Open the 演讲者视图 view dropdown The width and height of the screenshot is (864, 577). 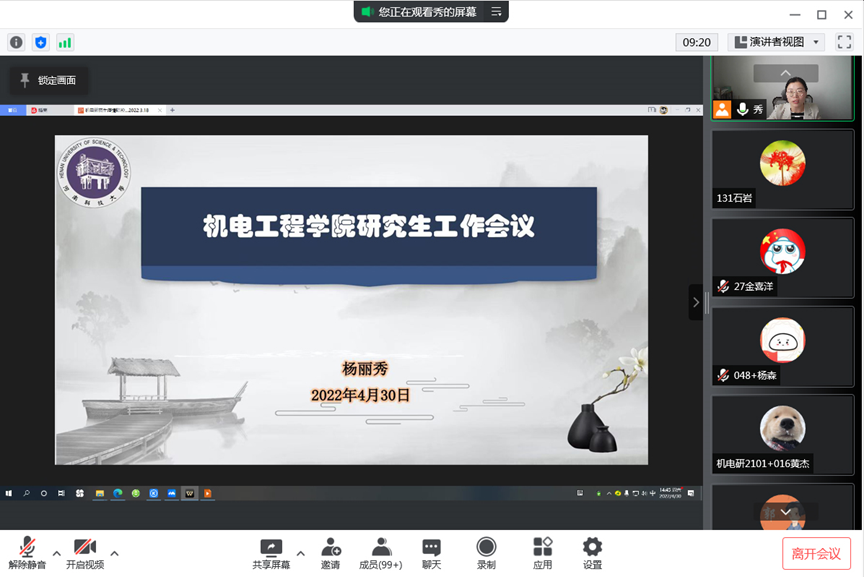point(777,42)
